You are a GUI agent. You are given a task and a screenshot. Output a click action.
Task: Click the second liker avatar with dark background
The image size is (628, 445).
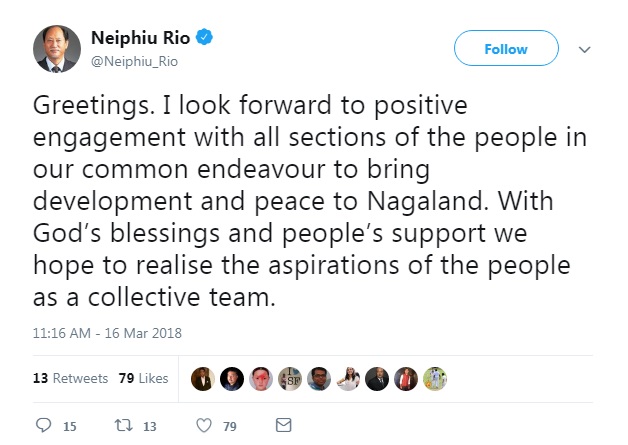point(232,379)
